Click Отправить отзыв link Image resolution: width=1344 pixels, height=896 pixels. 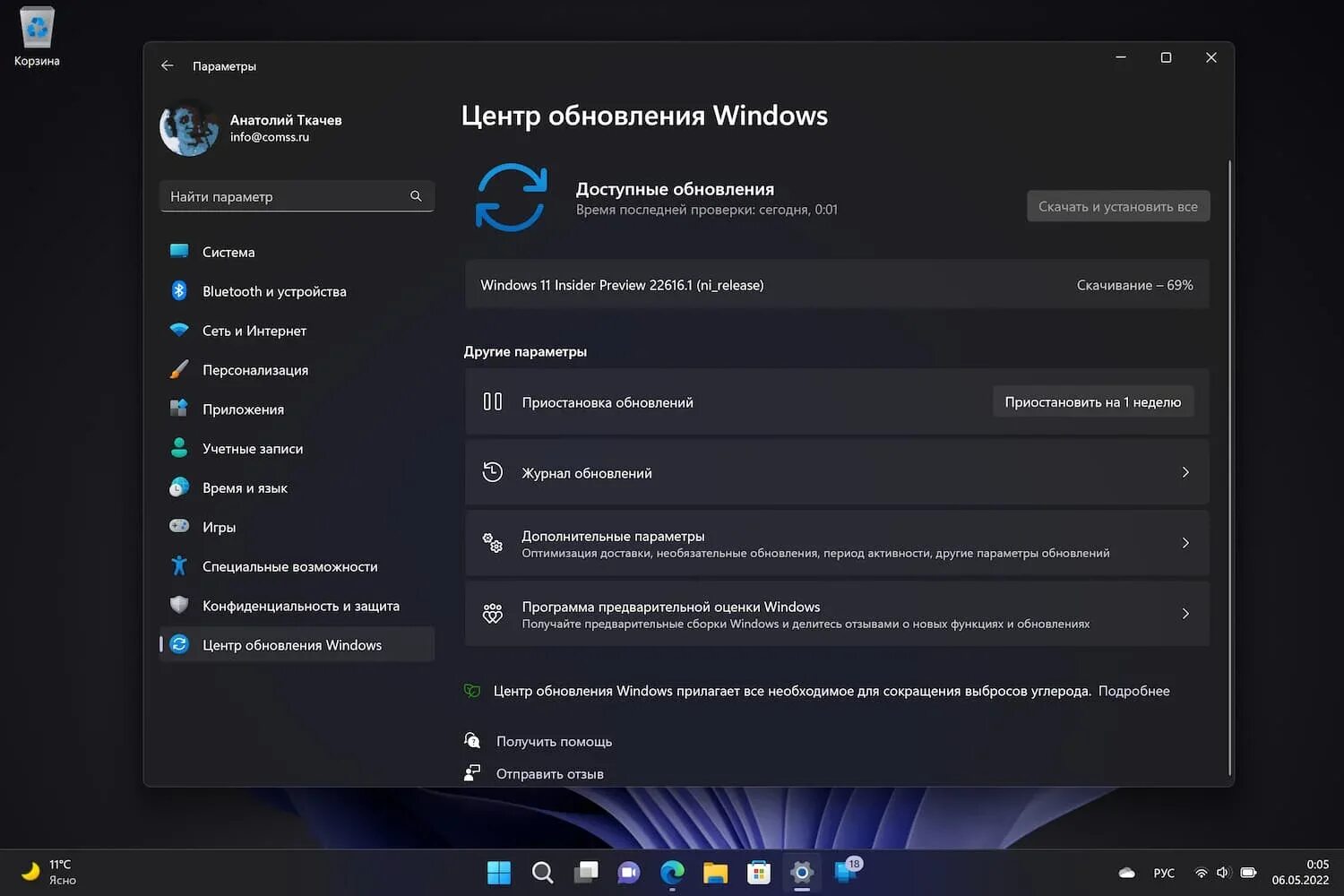550,774
